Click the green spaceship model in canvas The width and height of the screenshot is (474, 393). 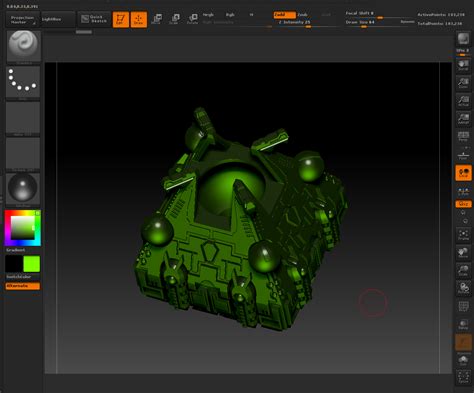241,220
